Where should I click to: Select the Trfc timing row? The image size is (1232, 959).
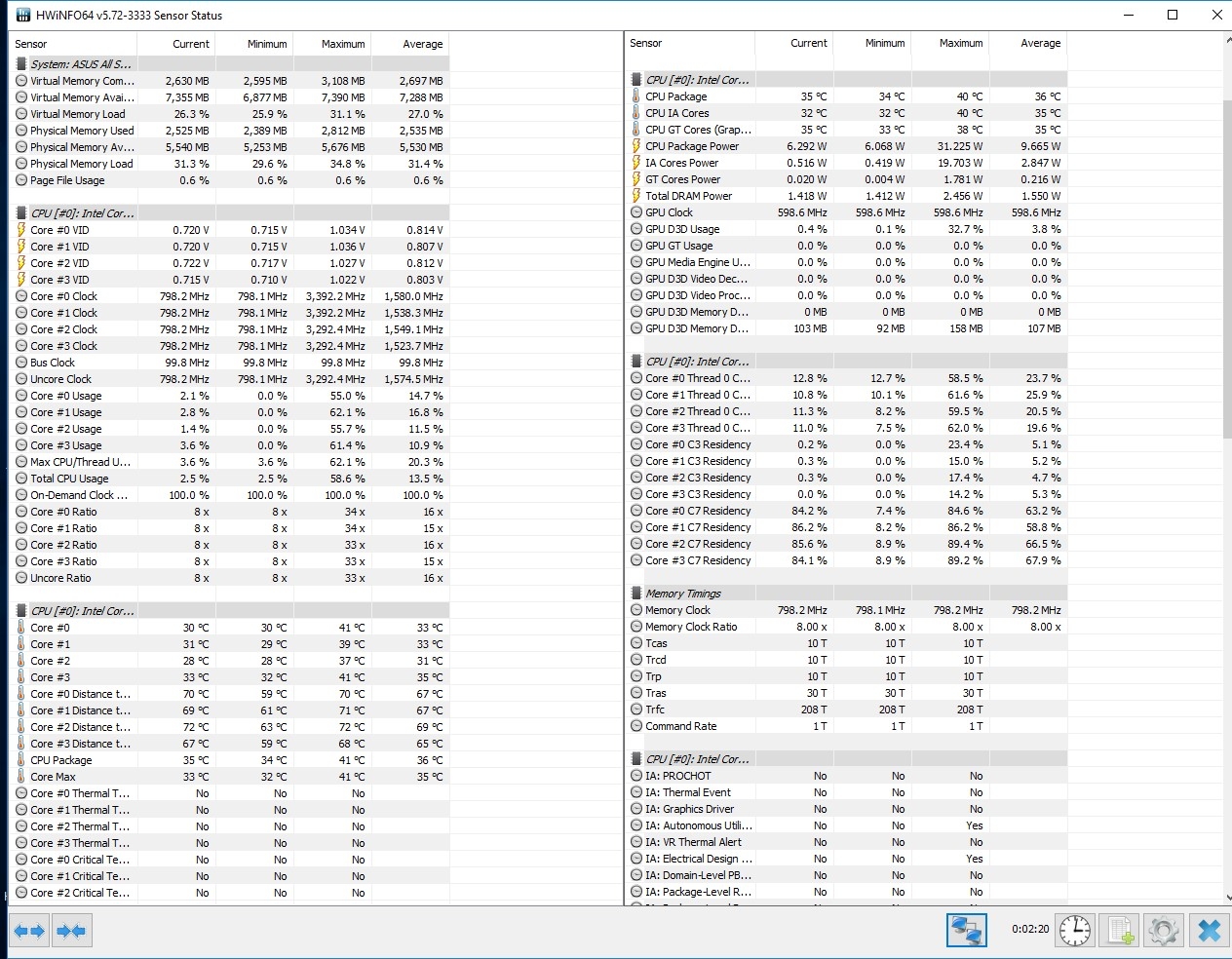846,710
